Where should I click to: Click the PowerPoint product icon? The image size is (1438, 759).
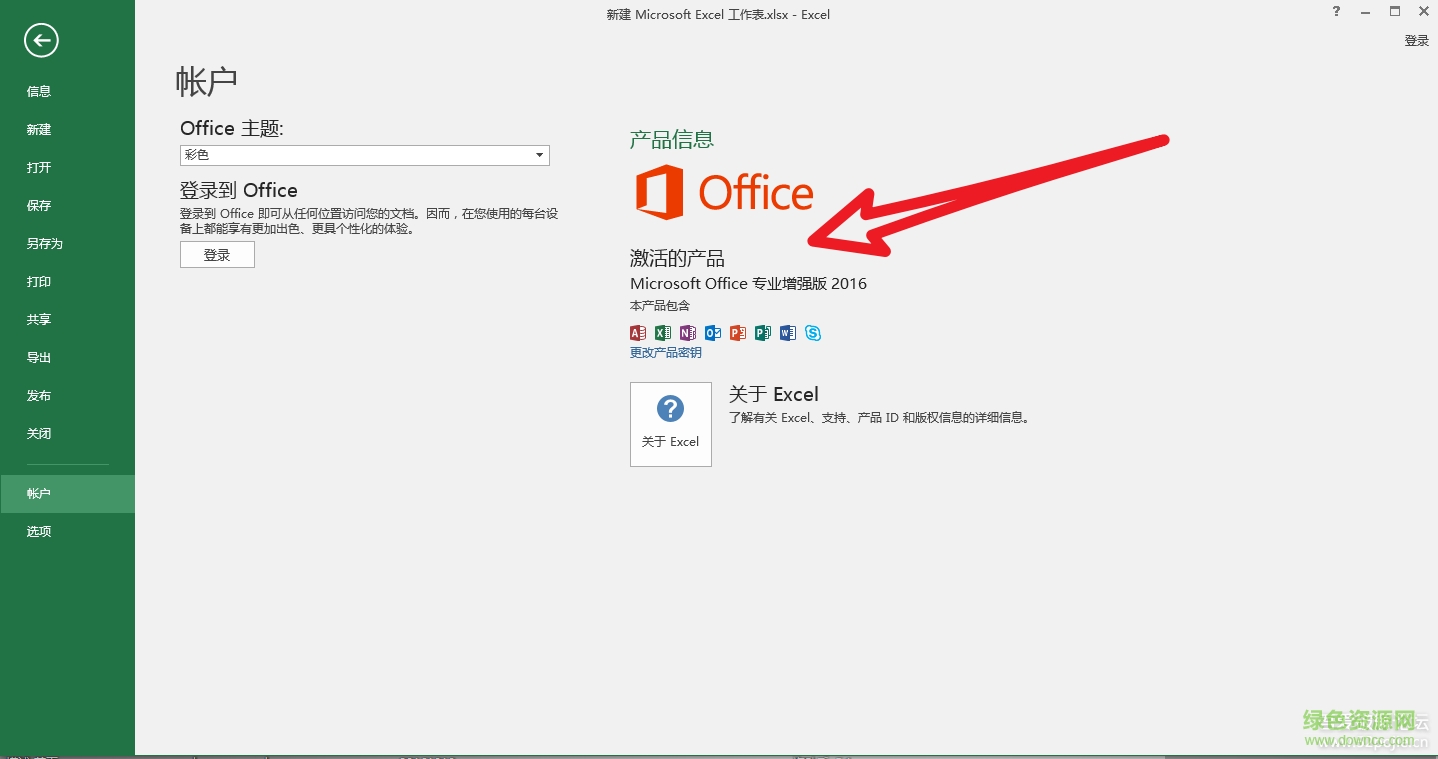click(738, 333)
